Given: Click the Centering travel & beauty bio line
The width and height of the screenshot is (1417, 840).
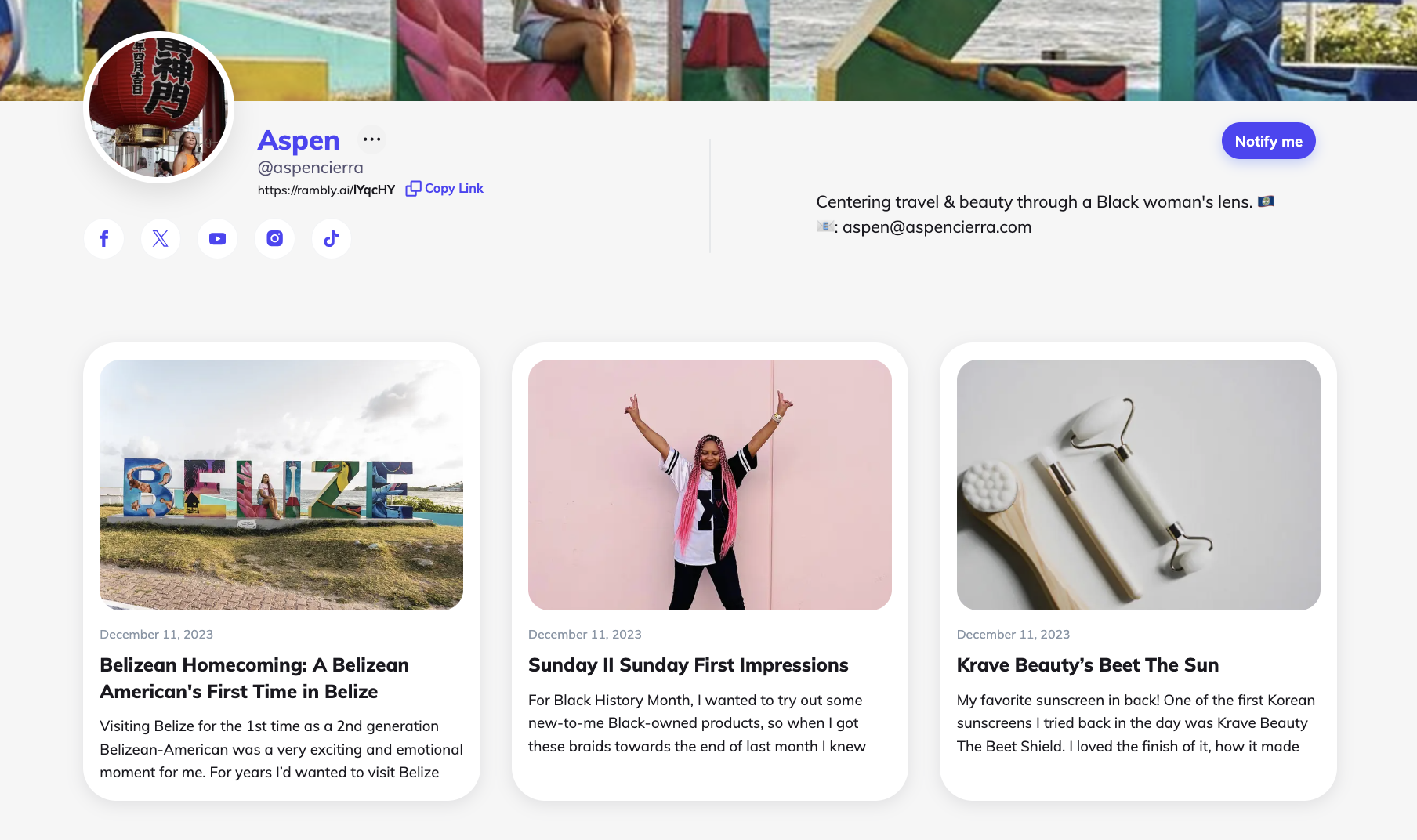Looking at the screenshot, I should coord(1045,202).
